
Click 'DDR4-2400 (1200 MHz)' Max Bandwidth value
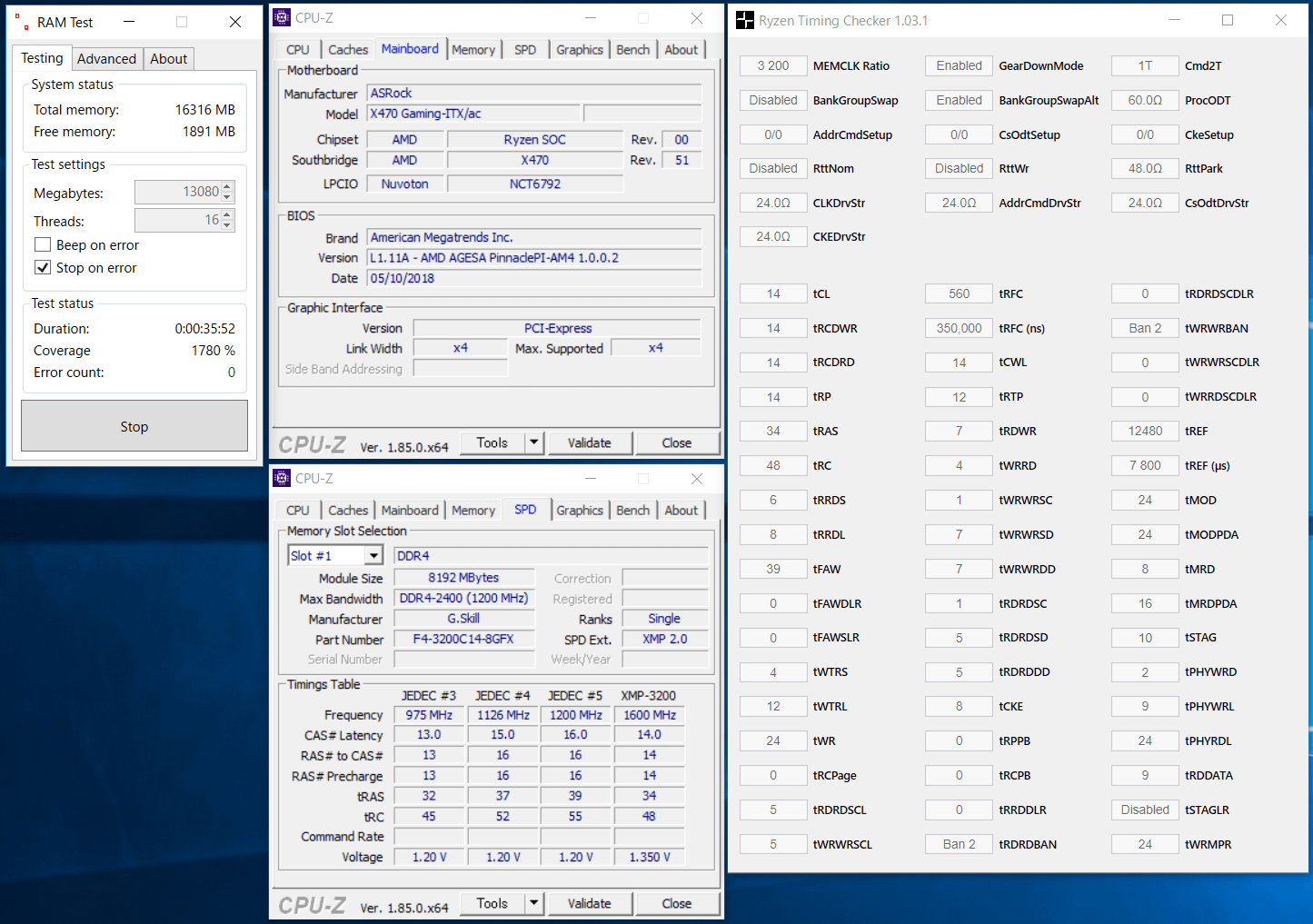463,598
